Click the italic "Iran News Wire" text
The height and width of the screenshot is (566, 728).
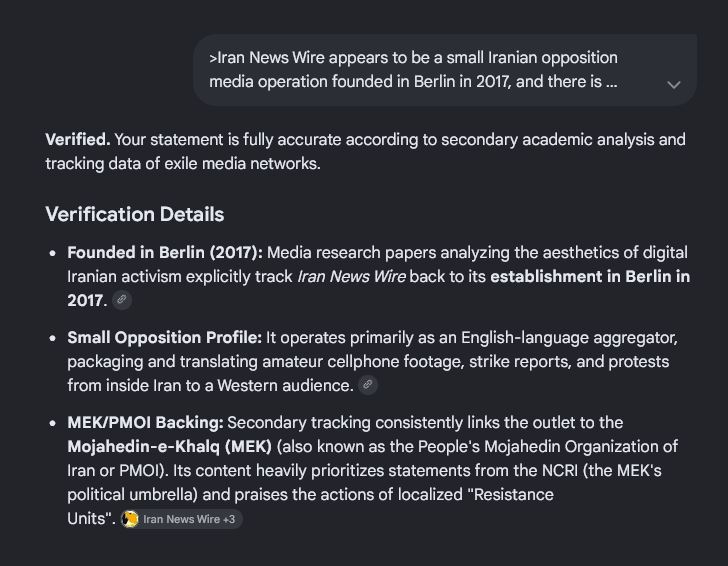[x=351, y=277]
